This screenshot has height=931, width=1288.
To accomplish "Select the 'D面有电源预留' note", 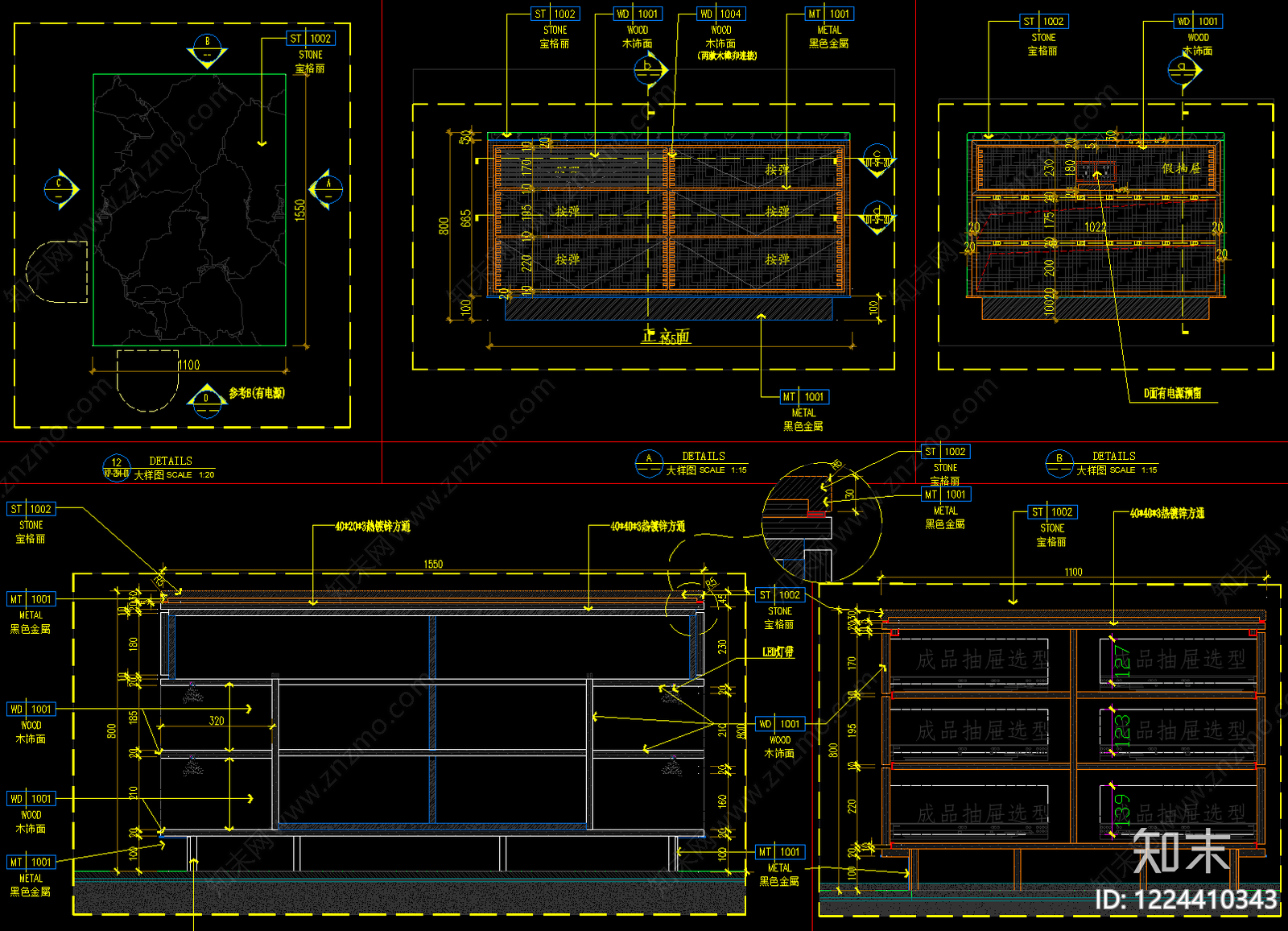I will pos(1173,393).
